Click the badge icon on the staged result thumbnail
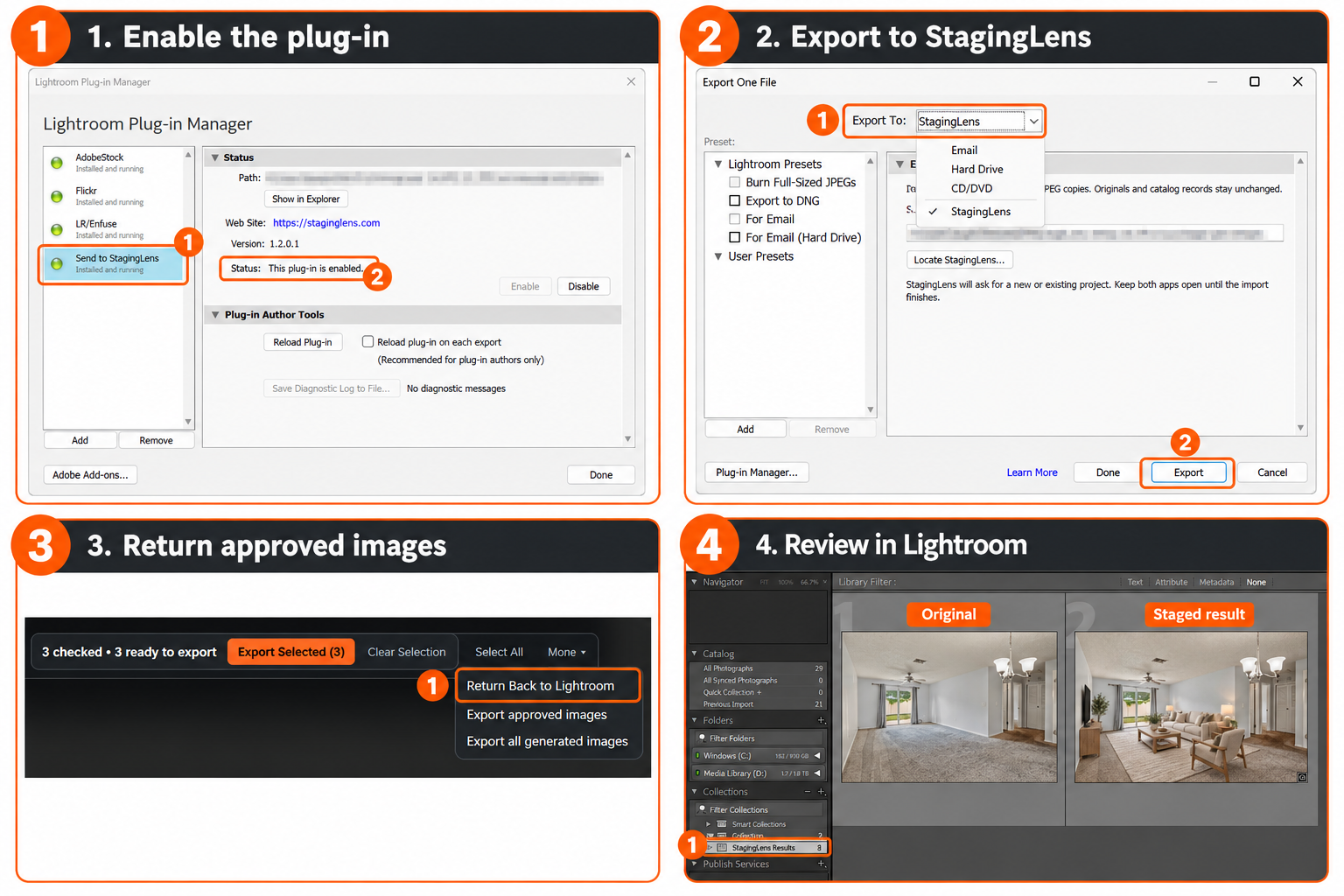1344x896 pixels. [1302, 777]
